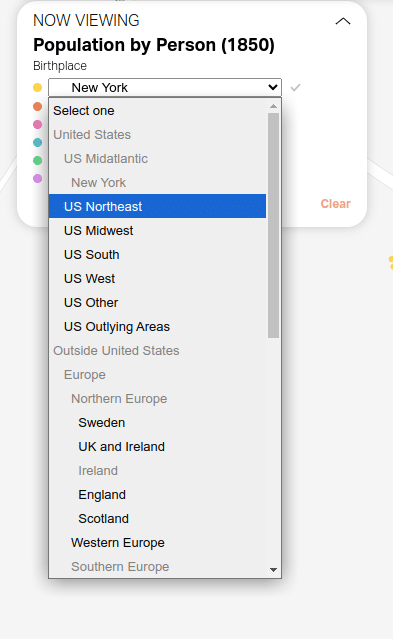
Task: Open the New York birthplace dropdown
Action: (165, 87)
